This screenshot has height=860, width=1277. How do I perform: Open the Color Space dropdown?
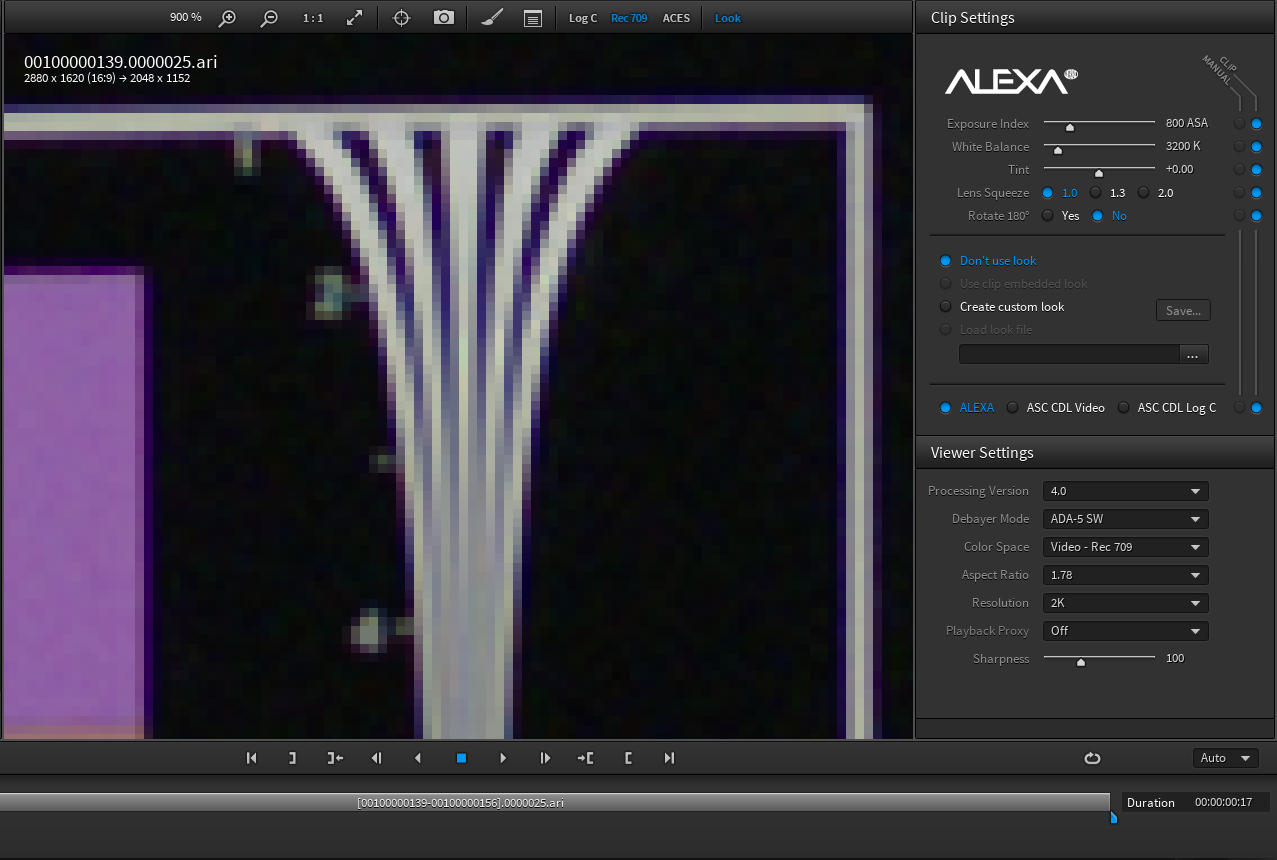pyautogui.click(x=1126, y=547)
